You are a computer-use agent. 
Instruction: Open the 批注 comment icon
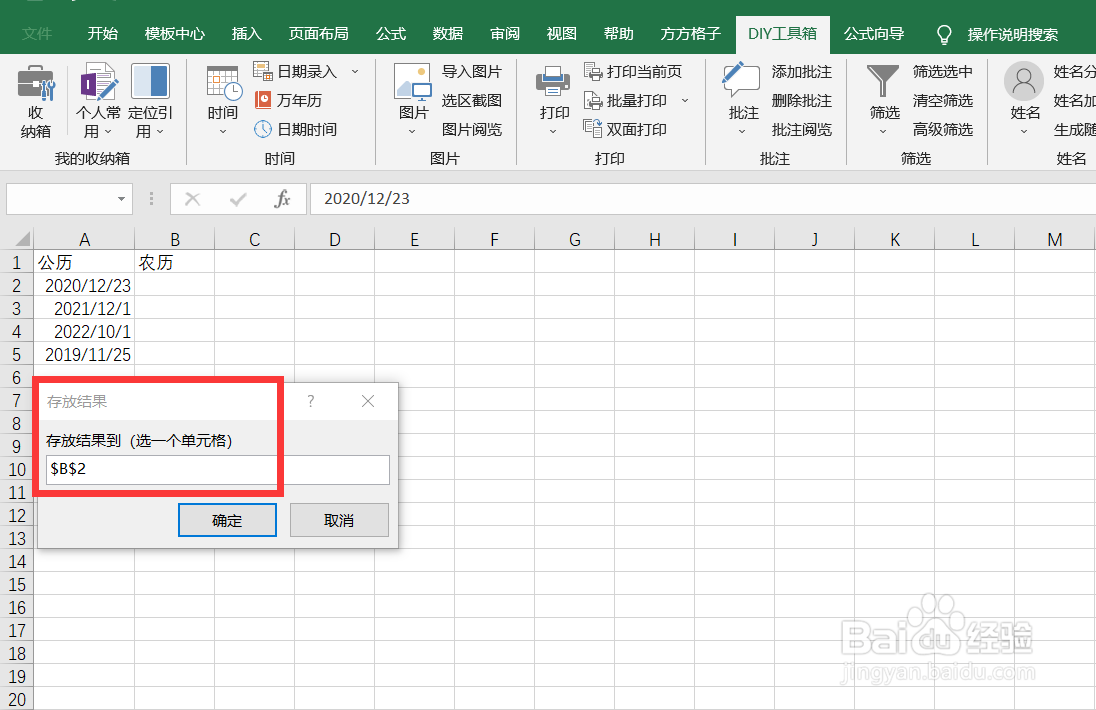click(x=741, y=80)
